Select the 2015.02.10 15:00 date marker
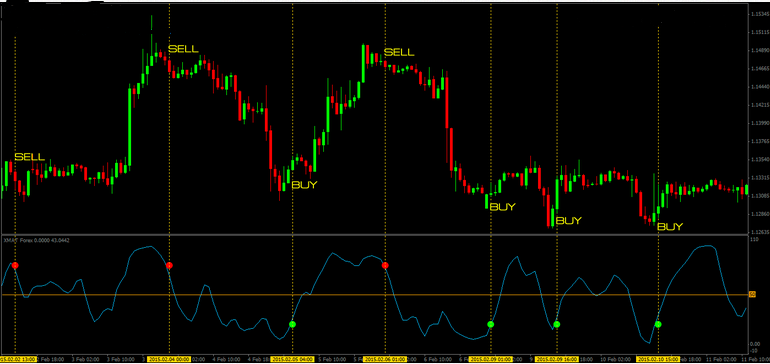The image size is (770, 364). point(658,359)
